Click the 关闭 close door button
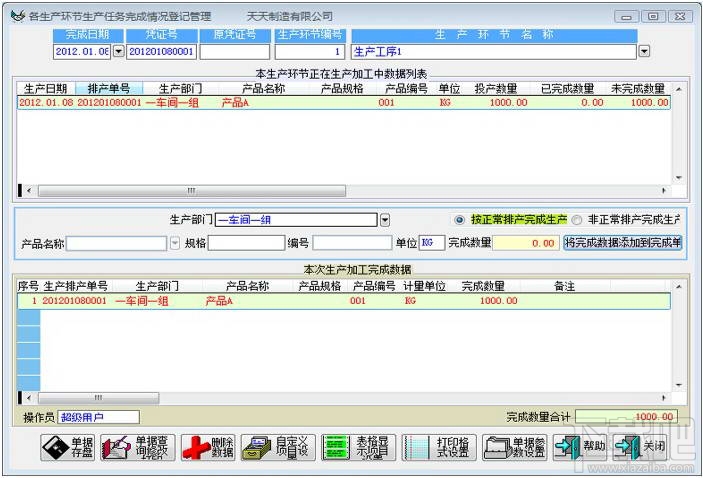This screenshot has width=703, height=478. (x=640, y=447)
